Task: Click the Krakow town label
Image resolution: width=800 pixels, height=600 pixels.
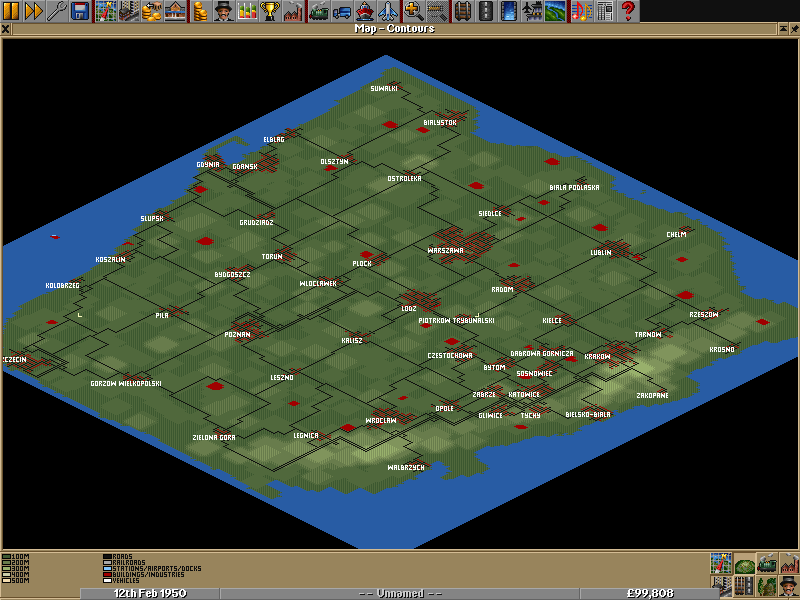Action: (x=597, y=357)
